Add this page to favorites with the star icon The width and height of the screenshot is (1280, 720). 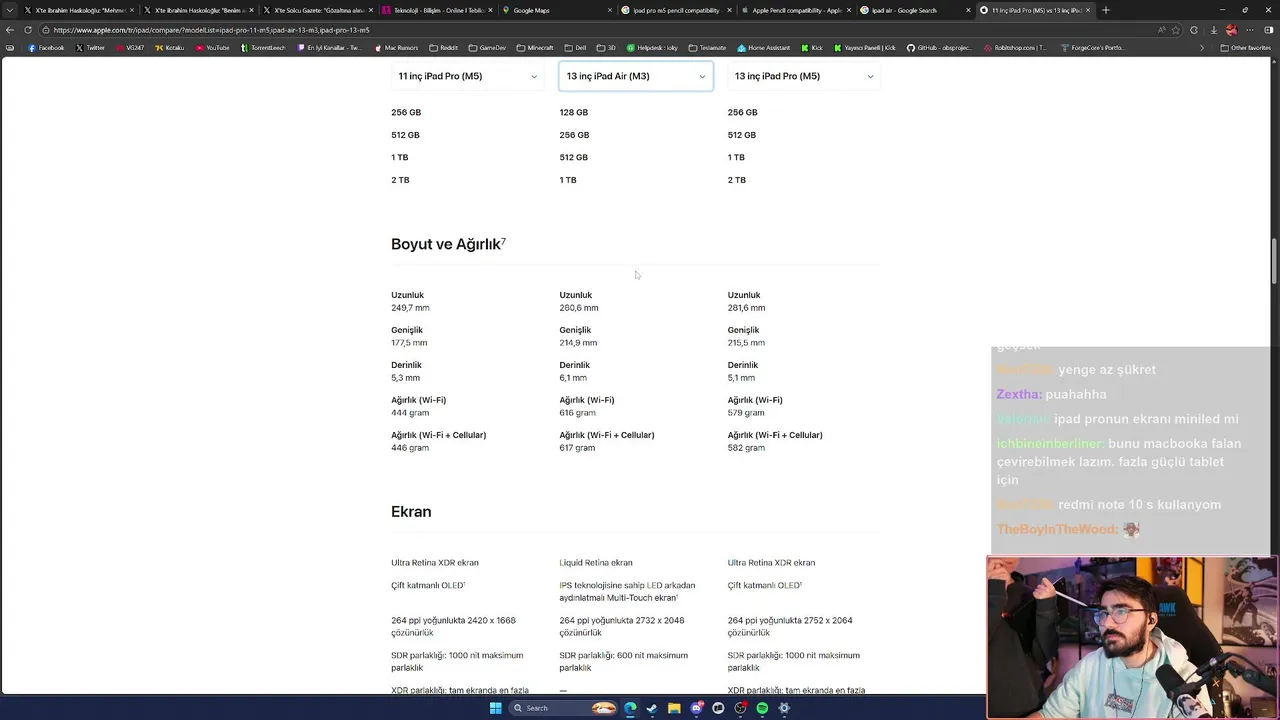pyautogui.click(x=1176, y=30)
